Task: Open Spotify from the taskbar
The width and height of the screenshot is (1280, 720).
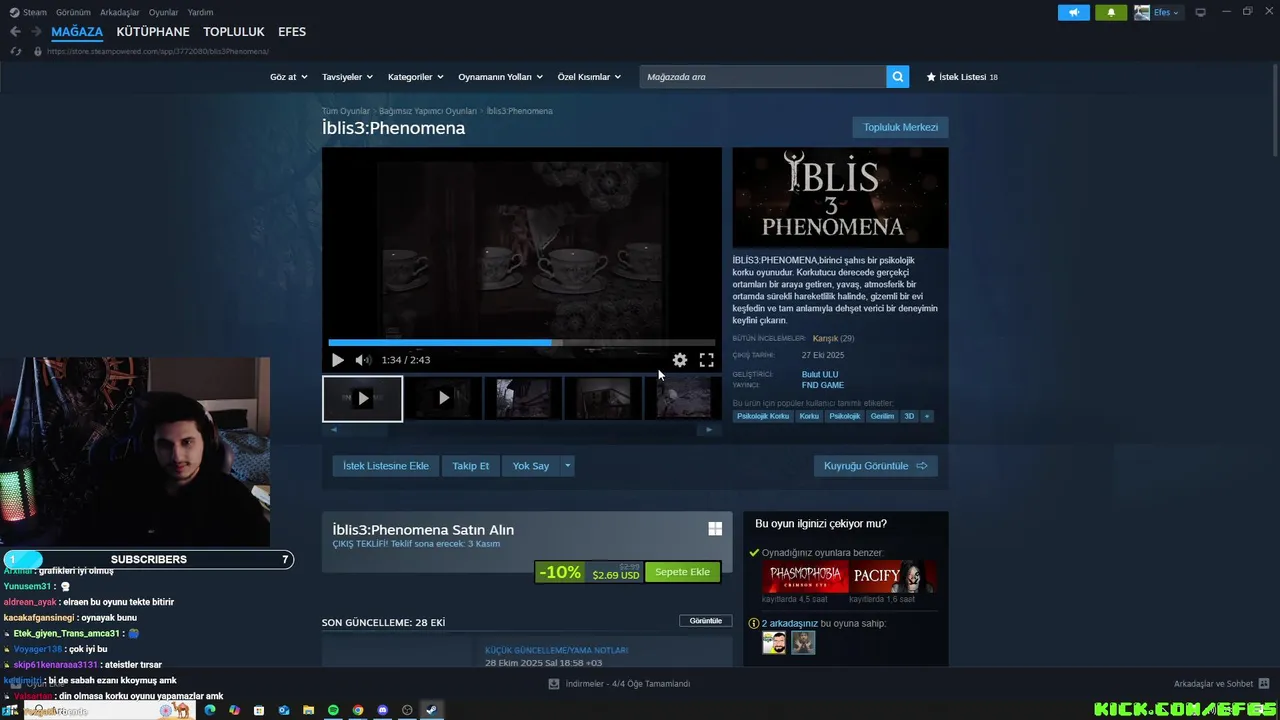Action: point(333,710)
